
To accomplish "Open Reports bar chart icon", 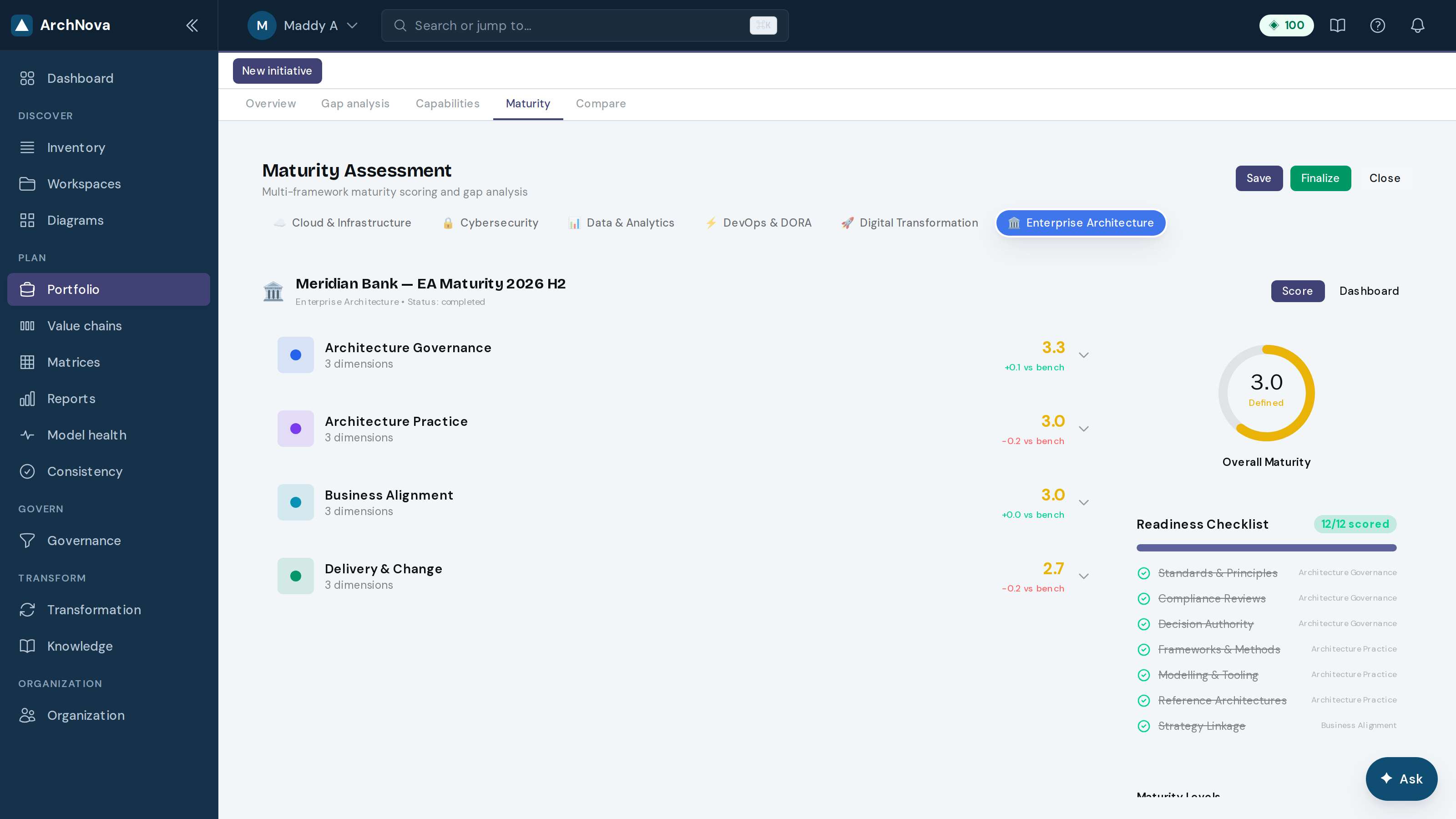I will (x=27, y=399).
